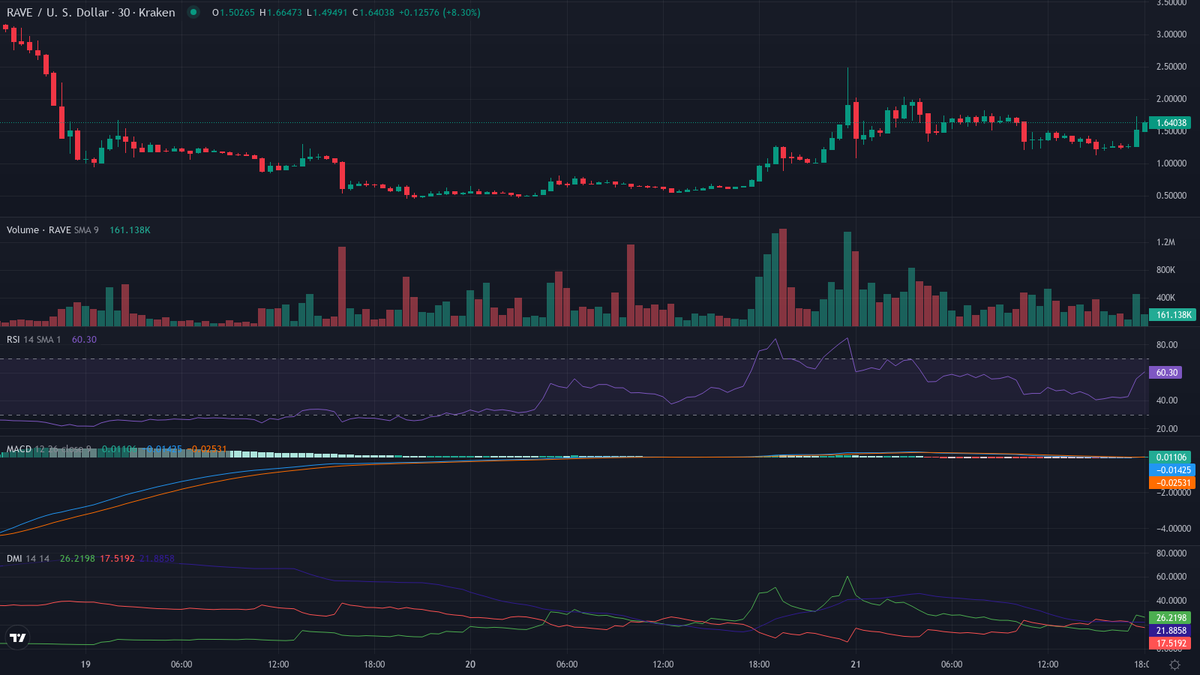Click the Volume · RAVE SMA 9 legend
Image resolution: width=1200 pixels, height=675 pixels.
tap(52, 230)
